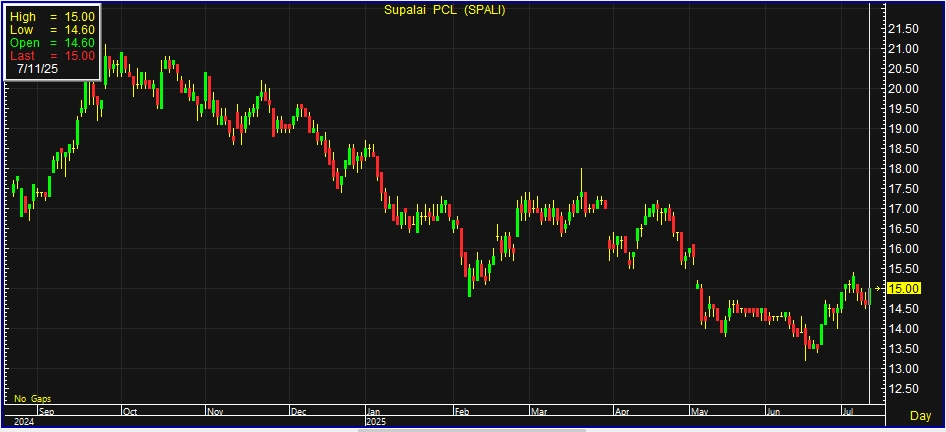The width and height of the screenshot is (946, 432).
Task: Click the 14.50 price axis label
Action: [x=904, y=309]
